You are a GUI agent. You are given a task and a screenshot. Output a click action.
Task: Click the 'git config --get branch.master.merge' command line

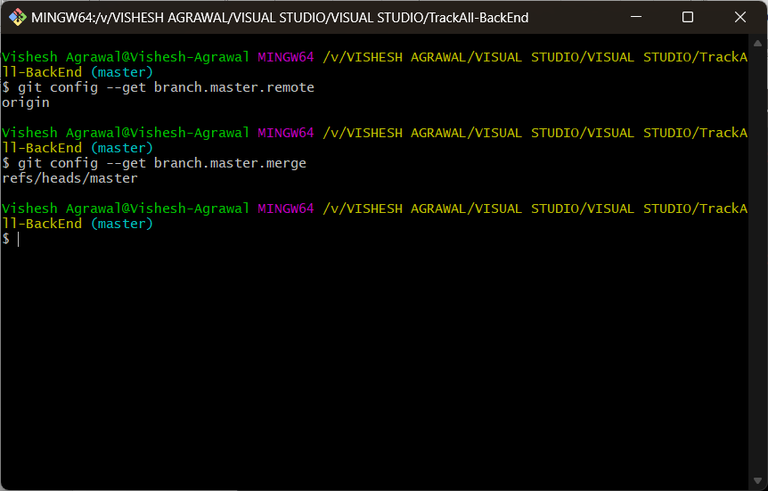tap(162, 163)
